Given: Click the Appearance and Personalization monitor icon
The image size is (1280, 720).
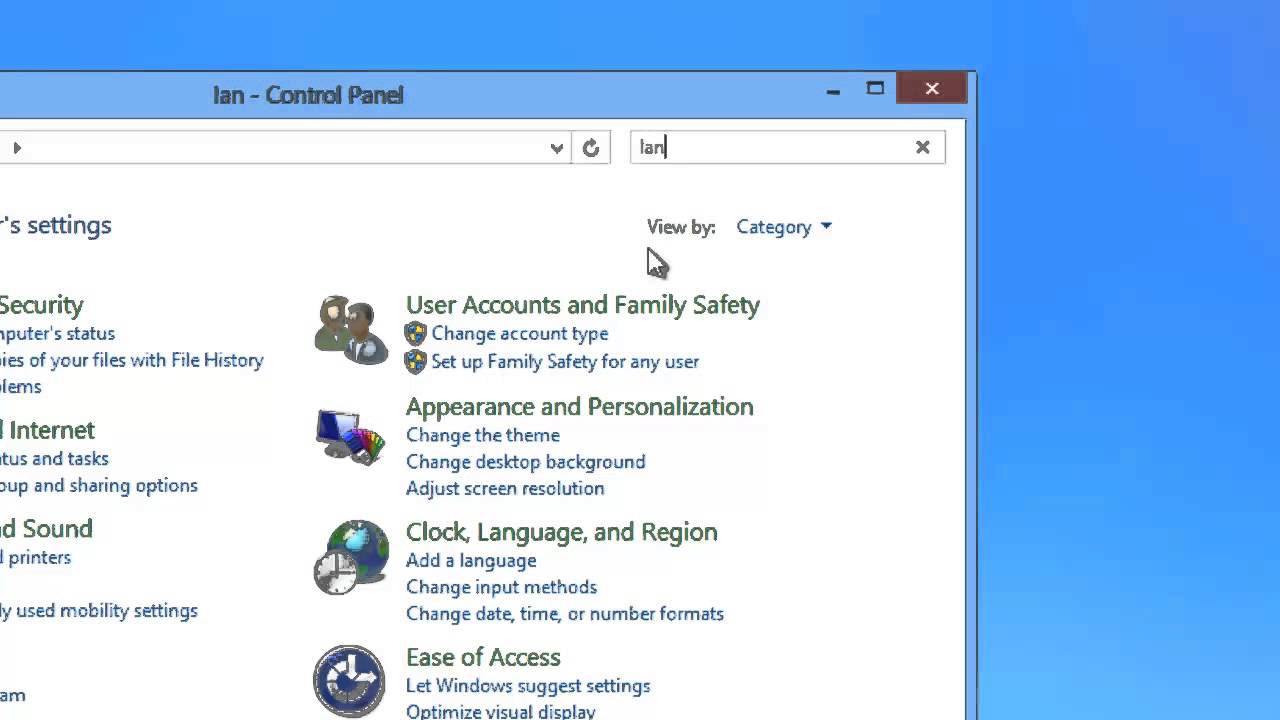Looking at the screenshot, I should (x=350, y=437).
